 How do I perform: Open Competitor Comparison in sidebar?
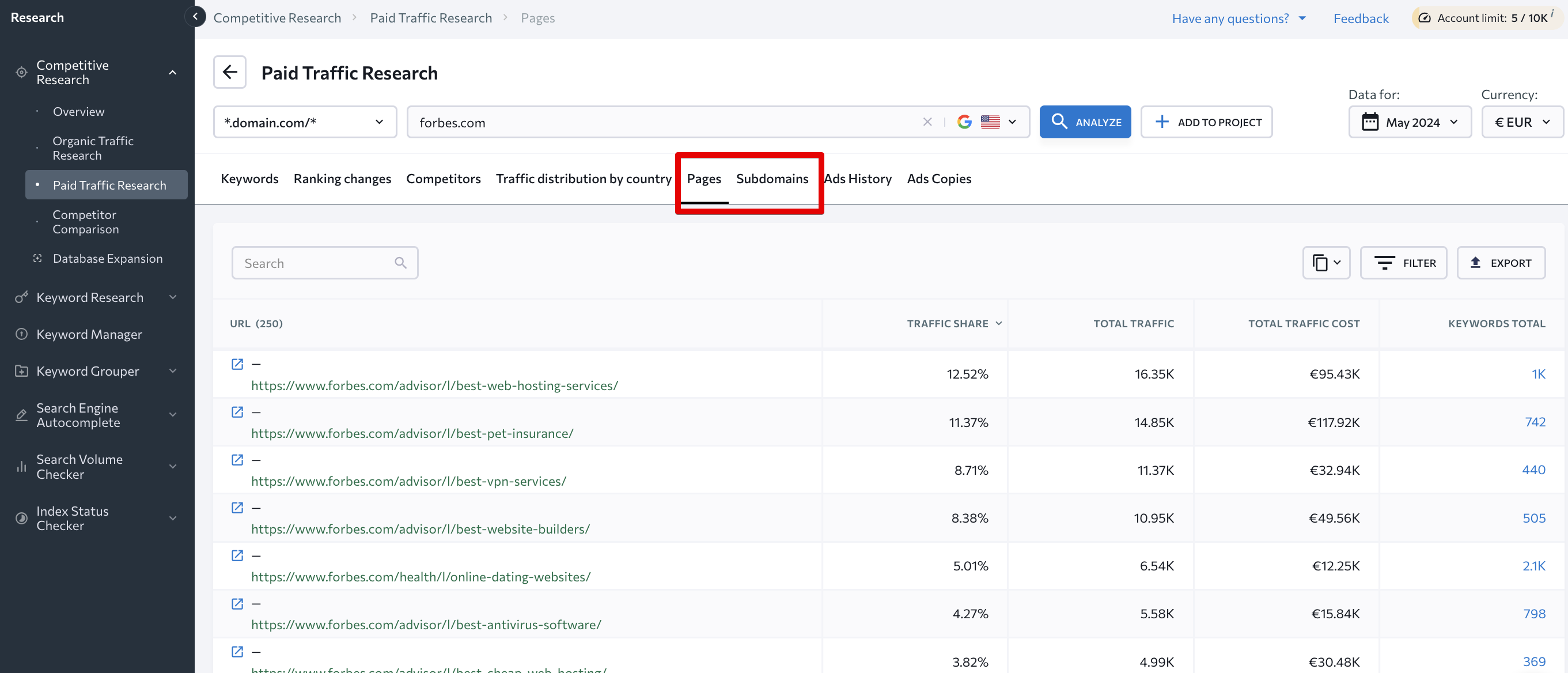tap(85, 222)
